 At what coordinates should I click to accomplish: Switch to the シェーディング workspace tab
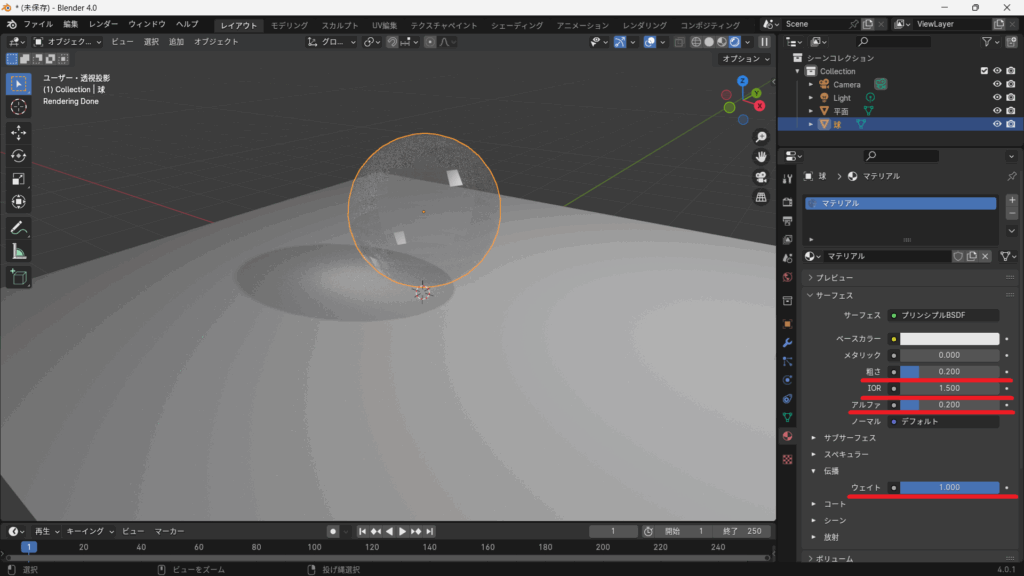point(517,25)
